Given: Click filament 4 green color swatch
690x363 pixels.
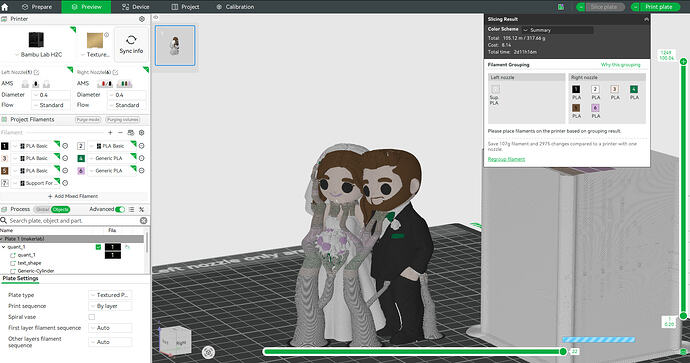Looking at the screenshot, I should pyautogui.click(x=81, y=158).
